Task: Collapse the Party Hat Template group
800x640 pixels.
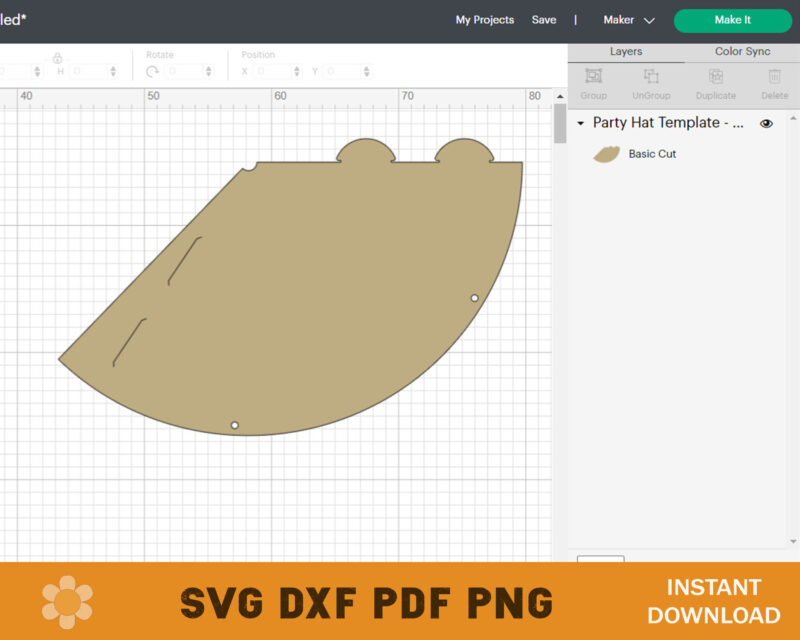Action: tap(580, 123)
